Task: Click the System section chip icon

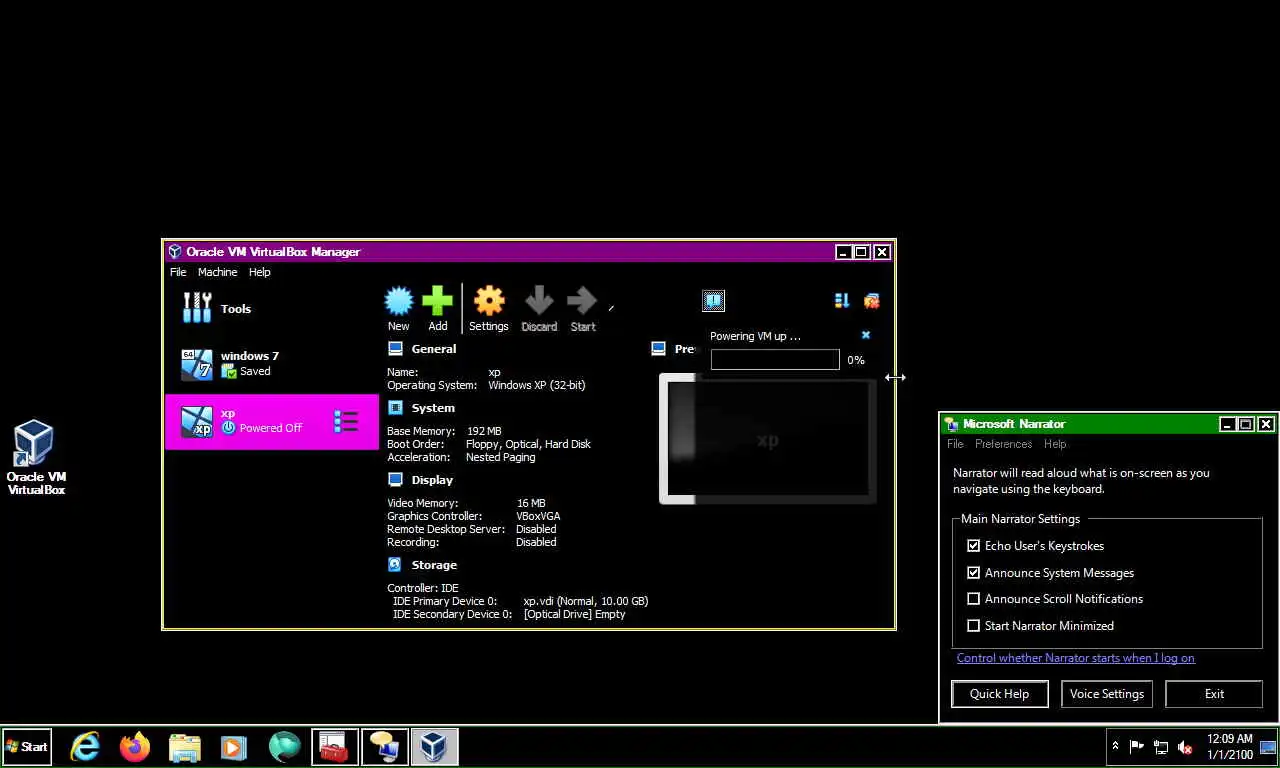Action: [395, 408]
